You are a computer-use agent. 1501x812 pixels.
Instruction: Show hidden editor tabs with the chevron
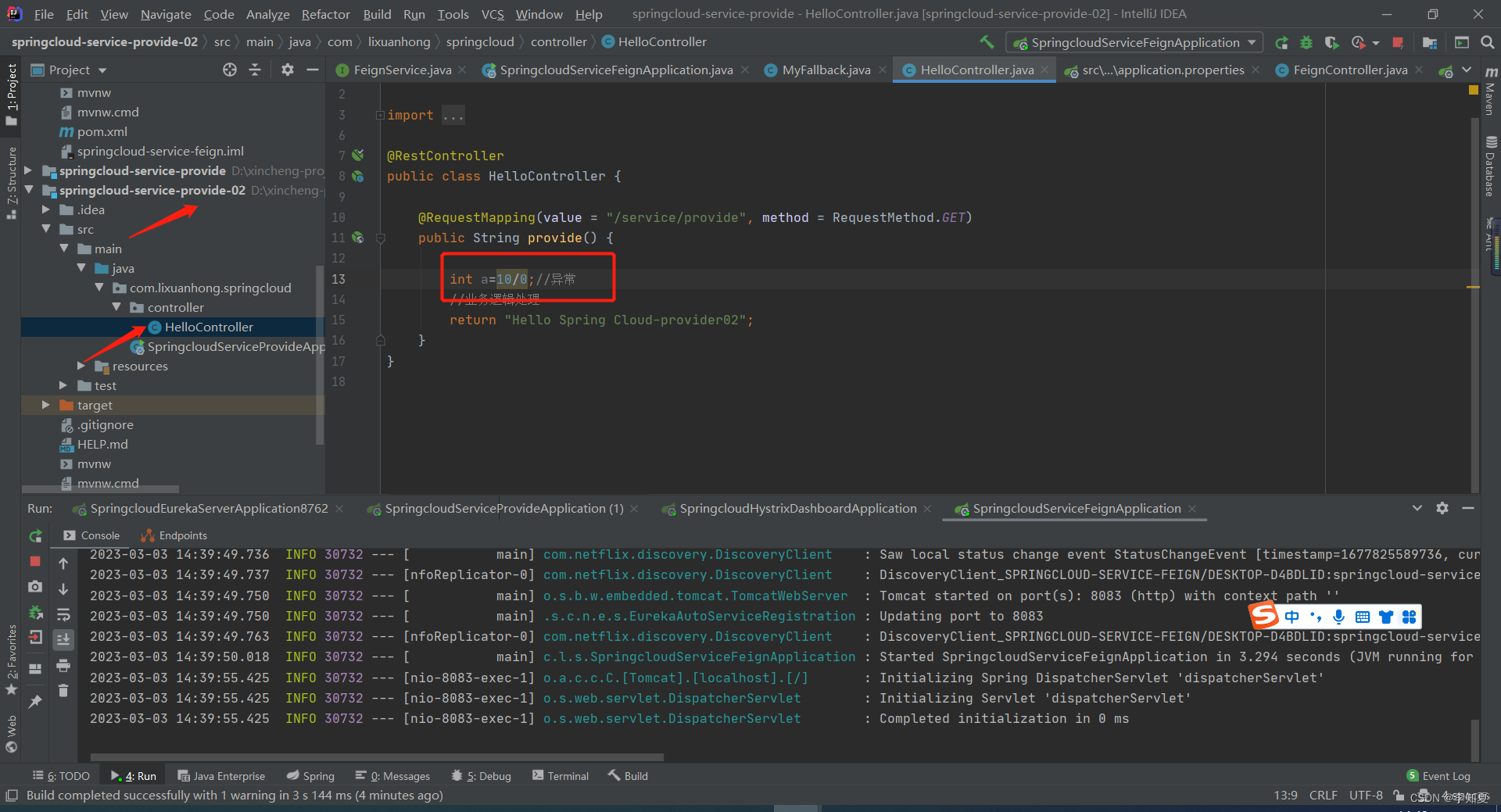click(1467, 70)
